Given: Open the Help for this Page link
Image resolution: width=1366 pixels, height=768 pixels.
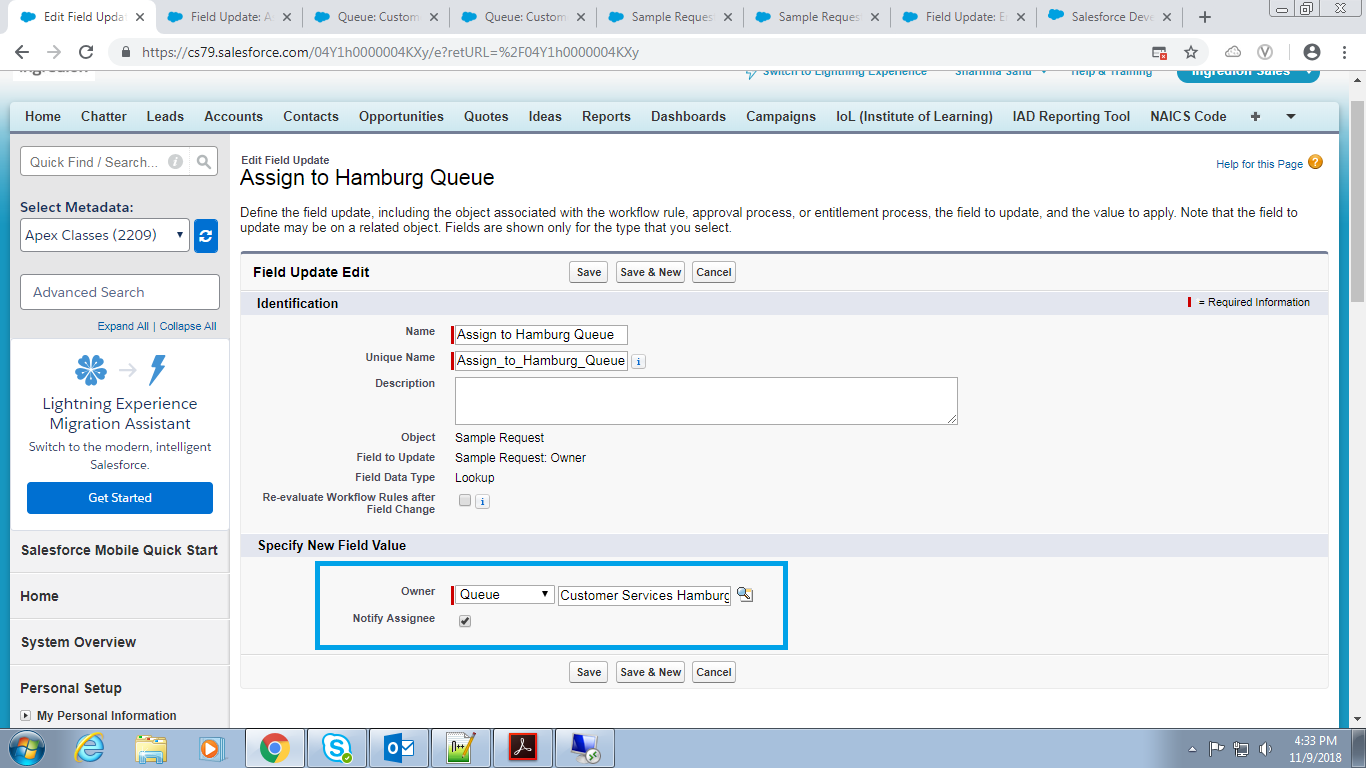Looking at the screenshot, I should 1259,164.
